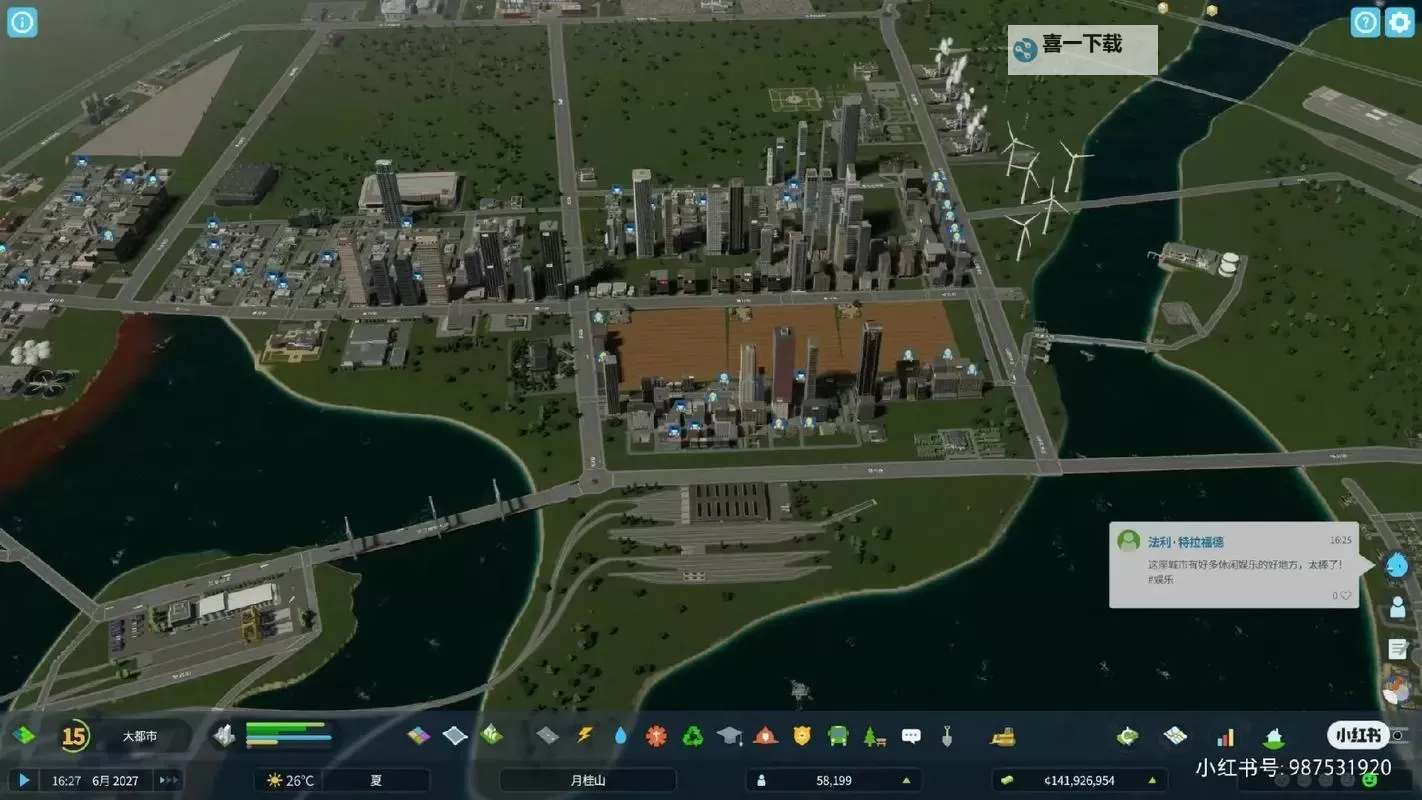
Task: Open the Zones tool menu
Action: pos(418,736)
